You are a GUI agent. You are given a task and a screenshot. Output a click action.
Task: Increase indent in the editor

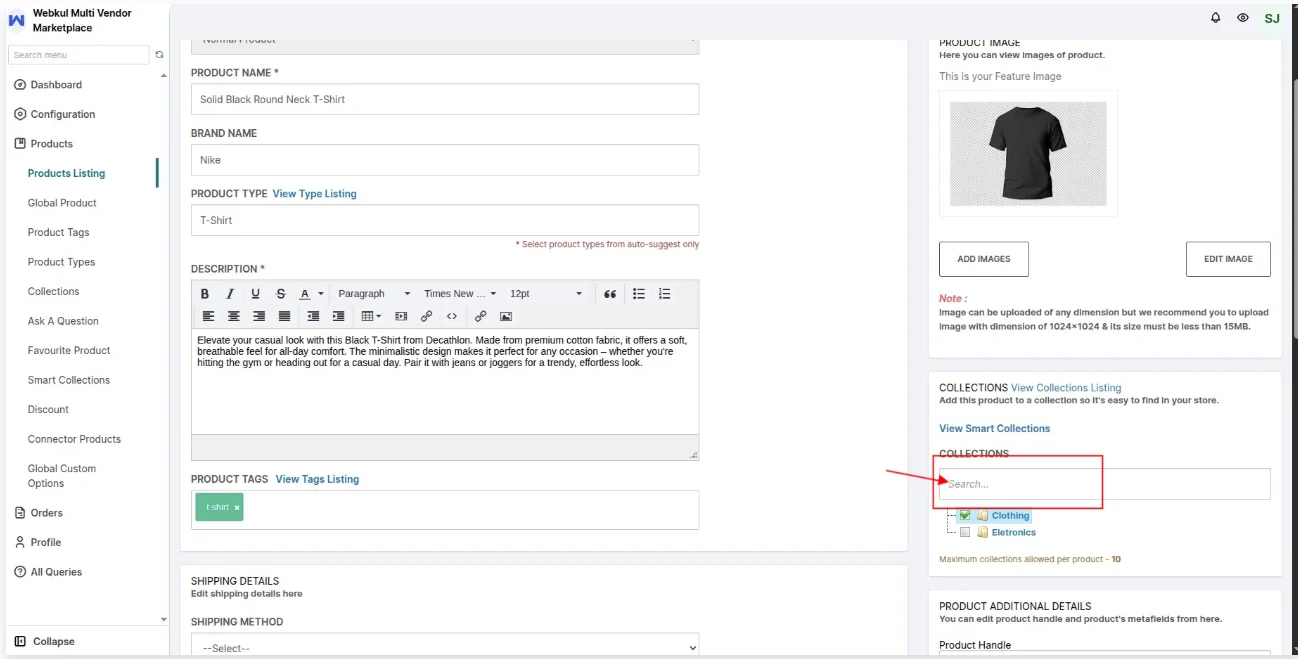coord(338,316)
